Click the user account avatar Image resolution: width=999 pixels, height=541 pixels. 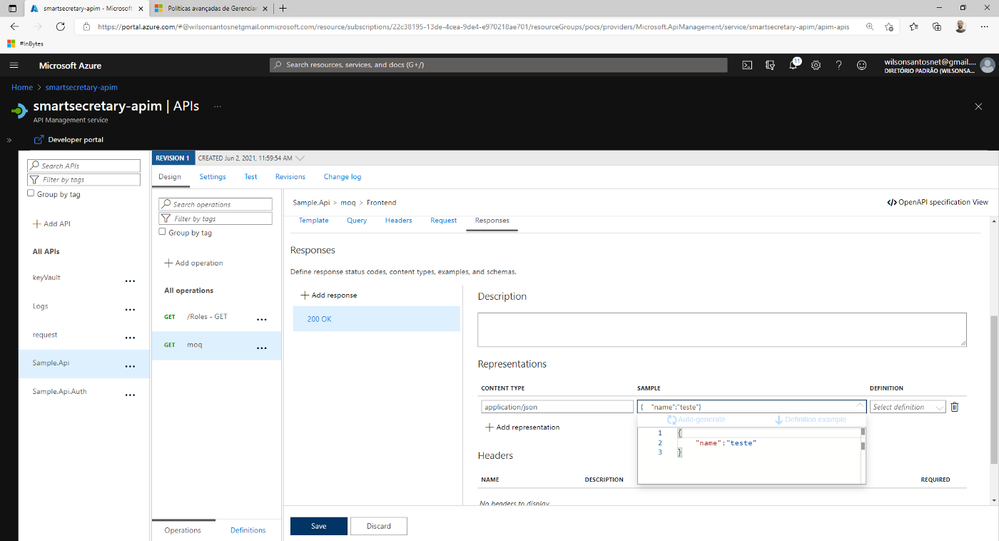[x=988, y=65]
